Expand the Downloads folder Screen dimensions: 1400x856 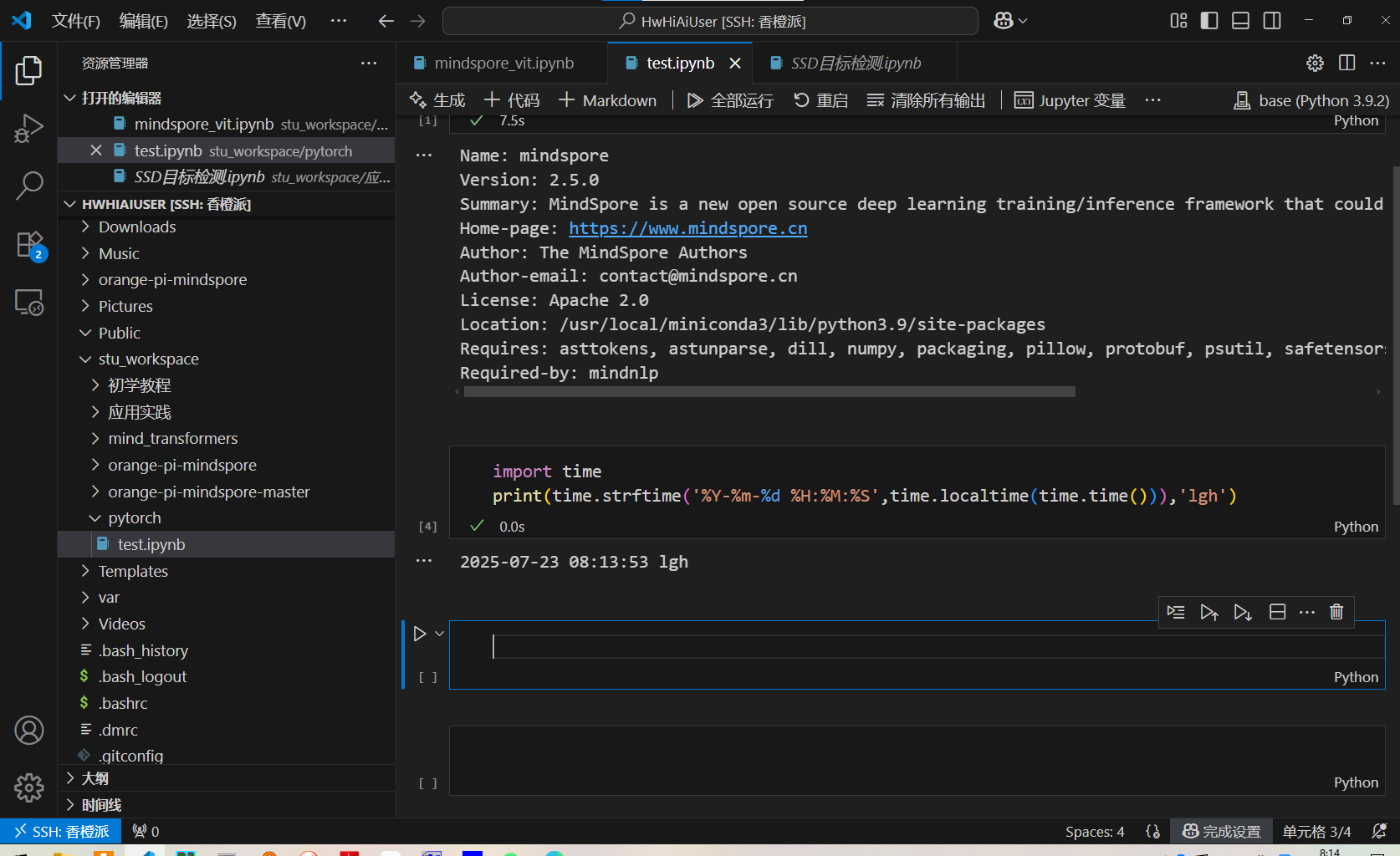click(137, 227)
